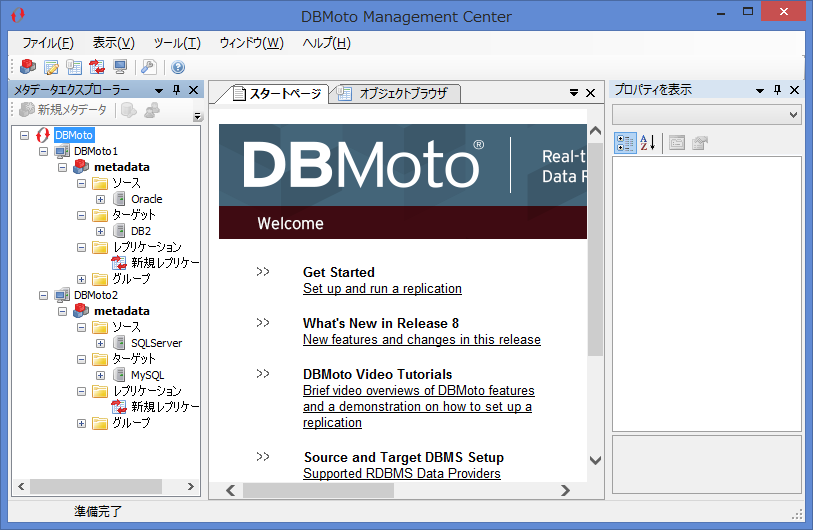Select 新規レプリケー replication under DBMoto2
This screenshot has height=530, width=813.
pyautogui.click(x=165, y=407)
